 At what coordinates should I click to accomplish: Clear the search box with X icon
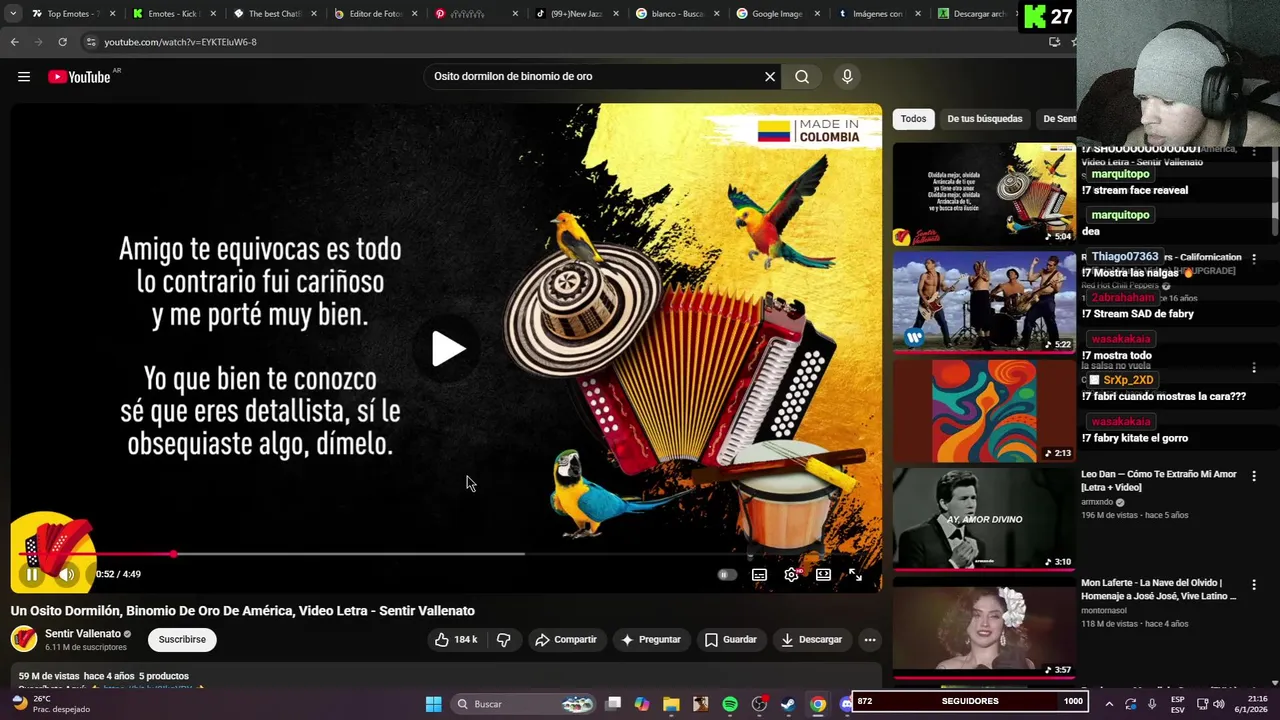click(770, 76)
